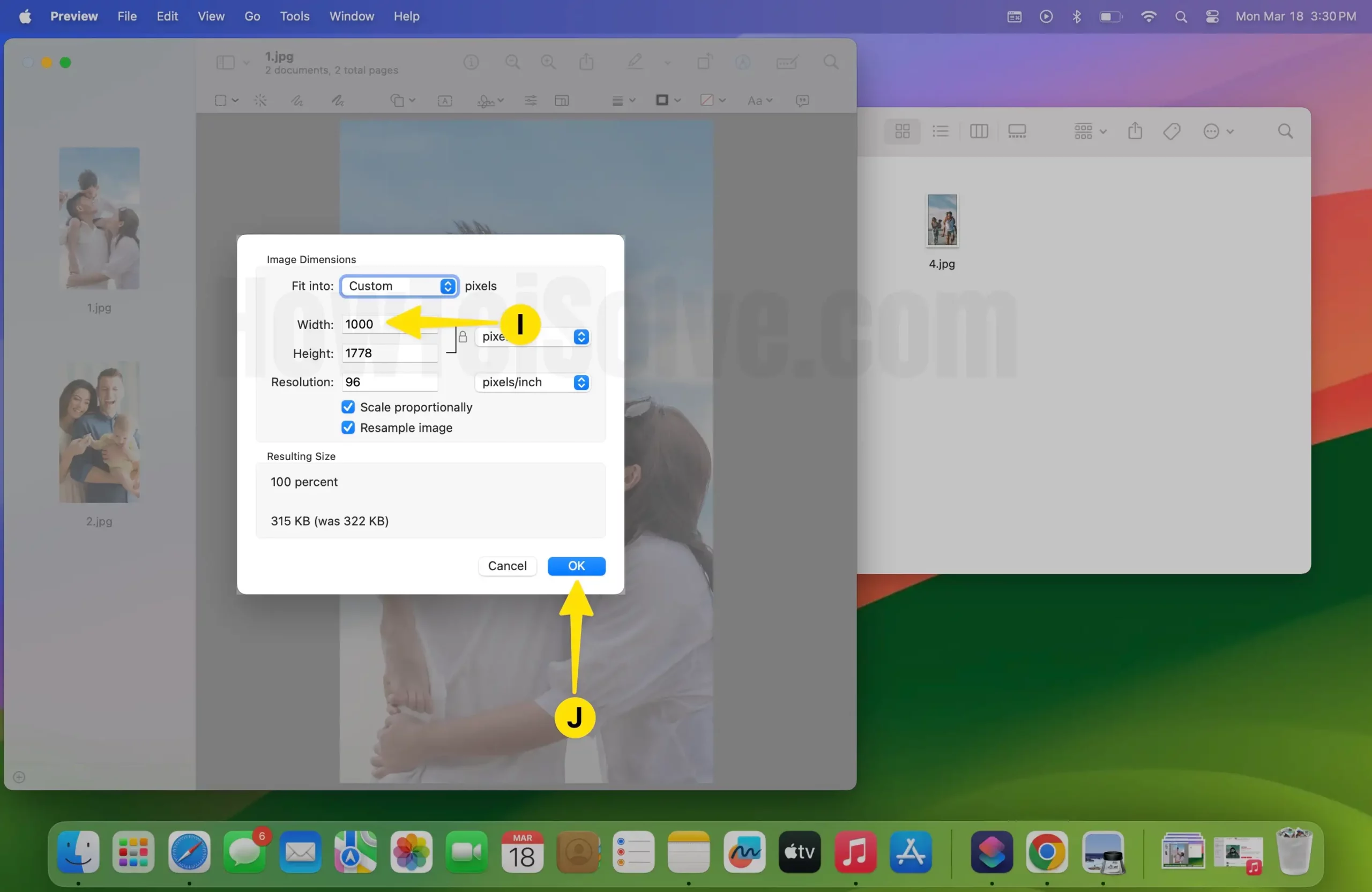Expand the highlight color options chevron
Viewport: 1372px width, 892px height.
(x=667, y=62)
